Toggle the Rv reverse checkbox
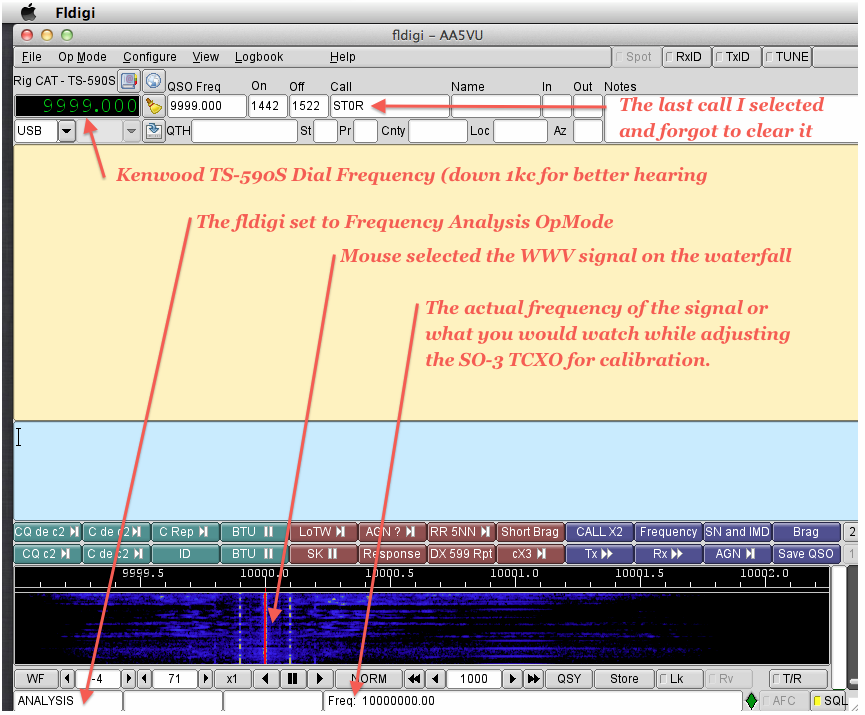This screenshot has height=715, width=865. 728,679
